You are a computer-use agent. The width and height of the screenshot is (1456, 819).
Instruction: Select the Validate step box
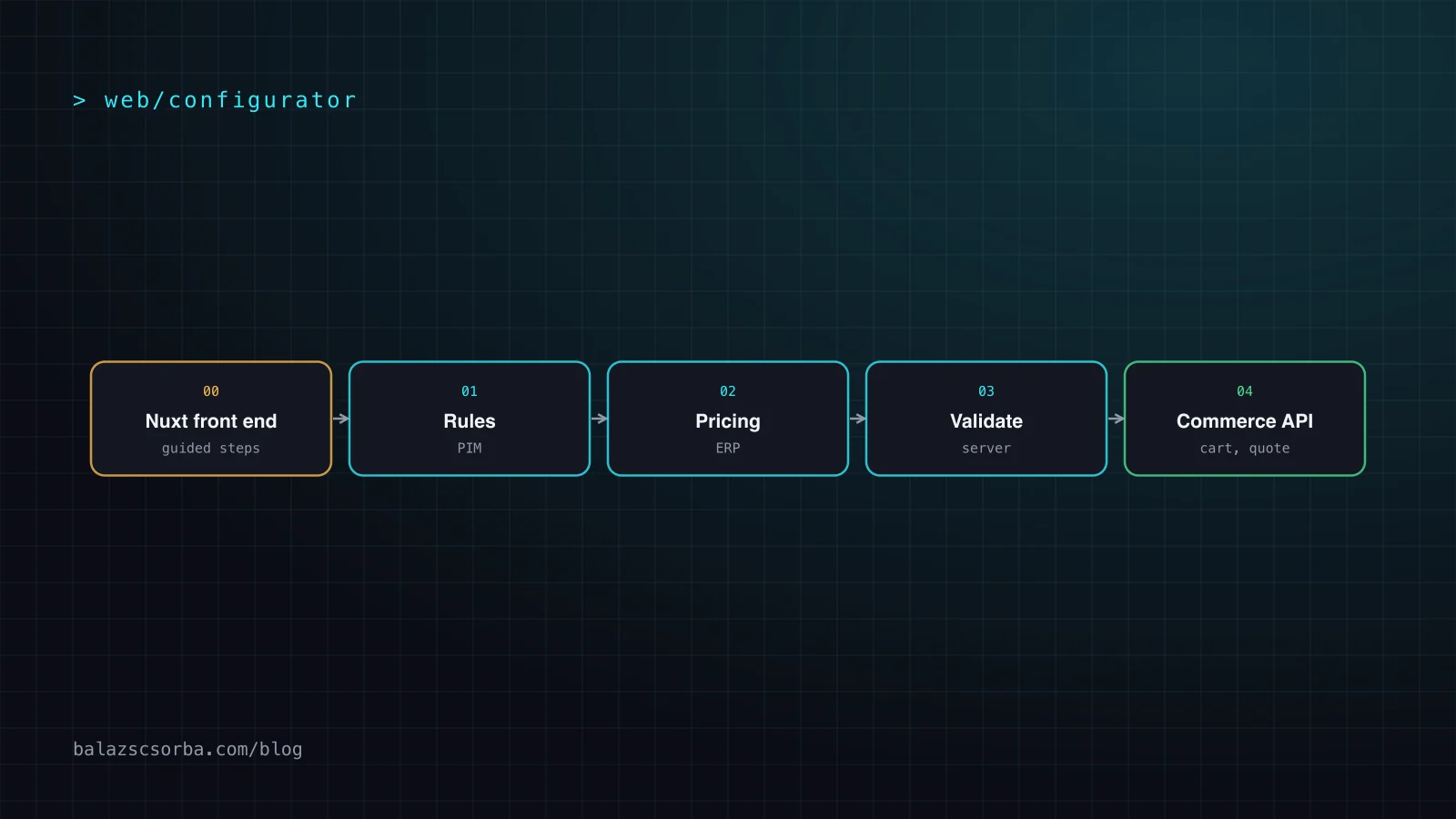point(986,419)
